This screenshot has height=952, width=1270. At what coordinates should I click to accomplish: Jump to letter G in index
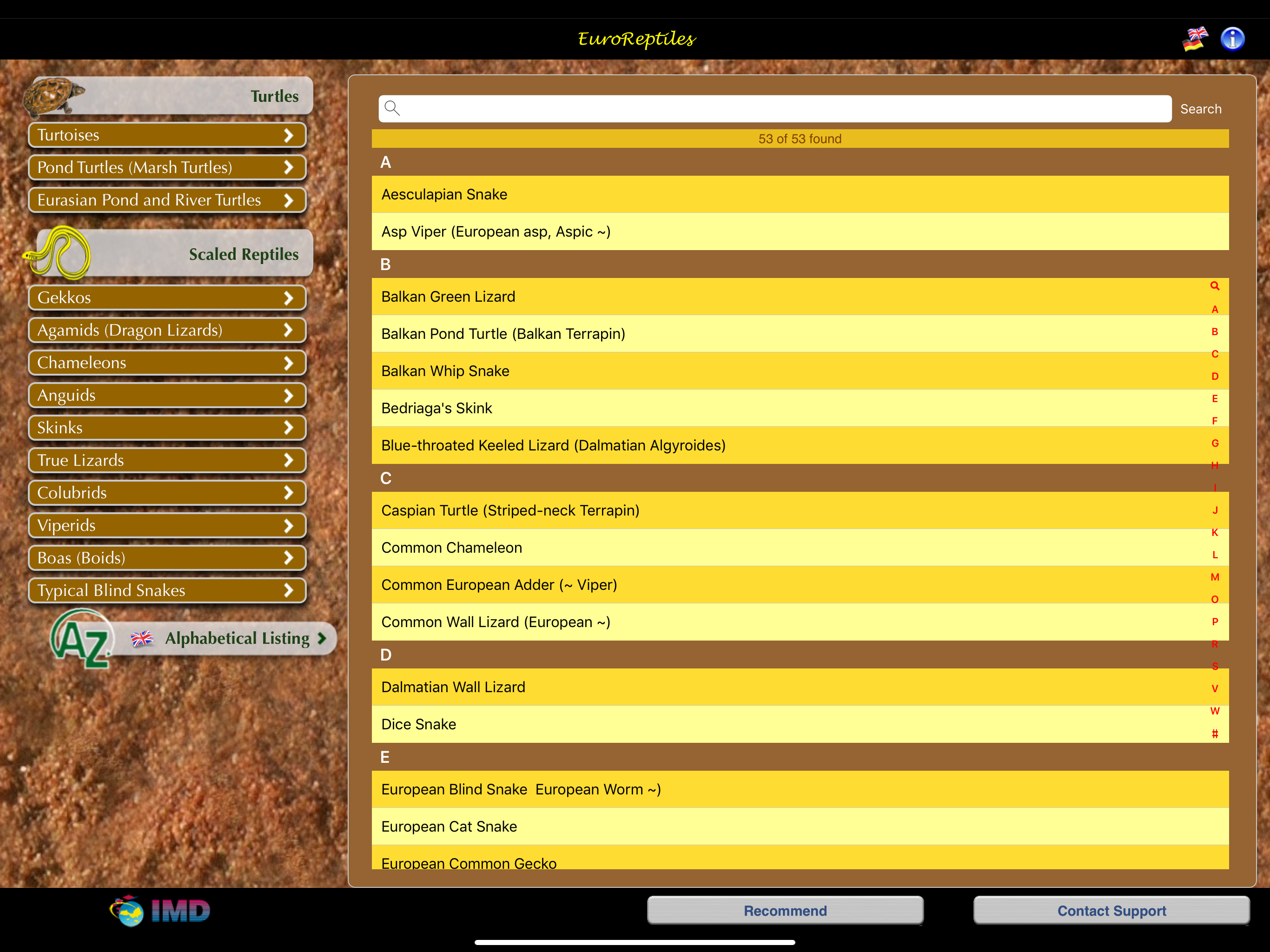click(x=1215, y=443)
